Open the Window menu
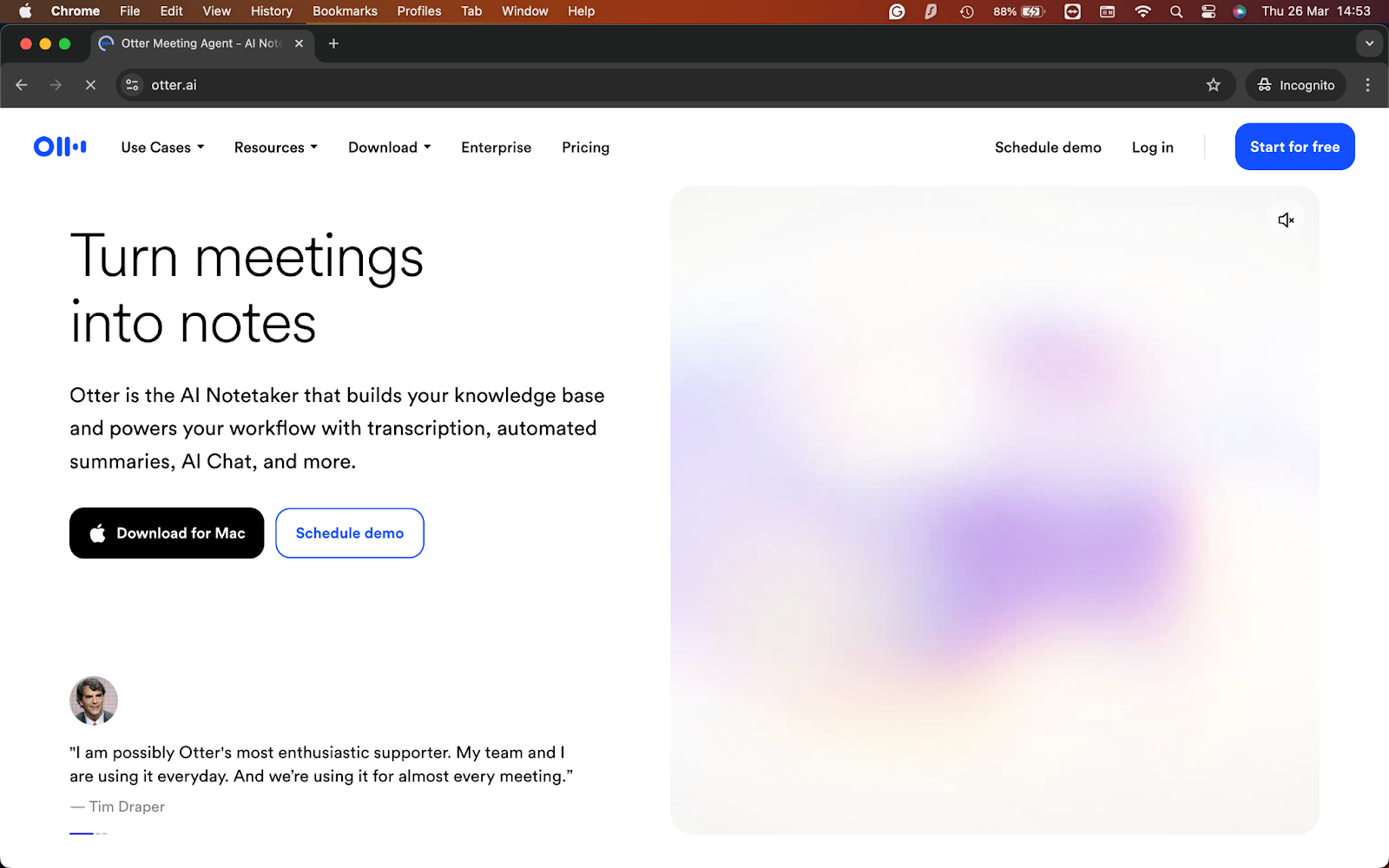Screen dimensions: 1389x868 525,11
